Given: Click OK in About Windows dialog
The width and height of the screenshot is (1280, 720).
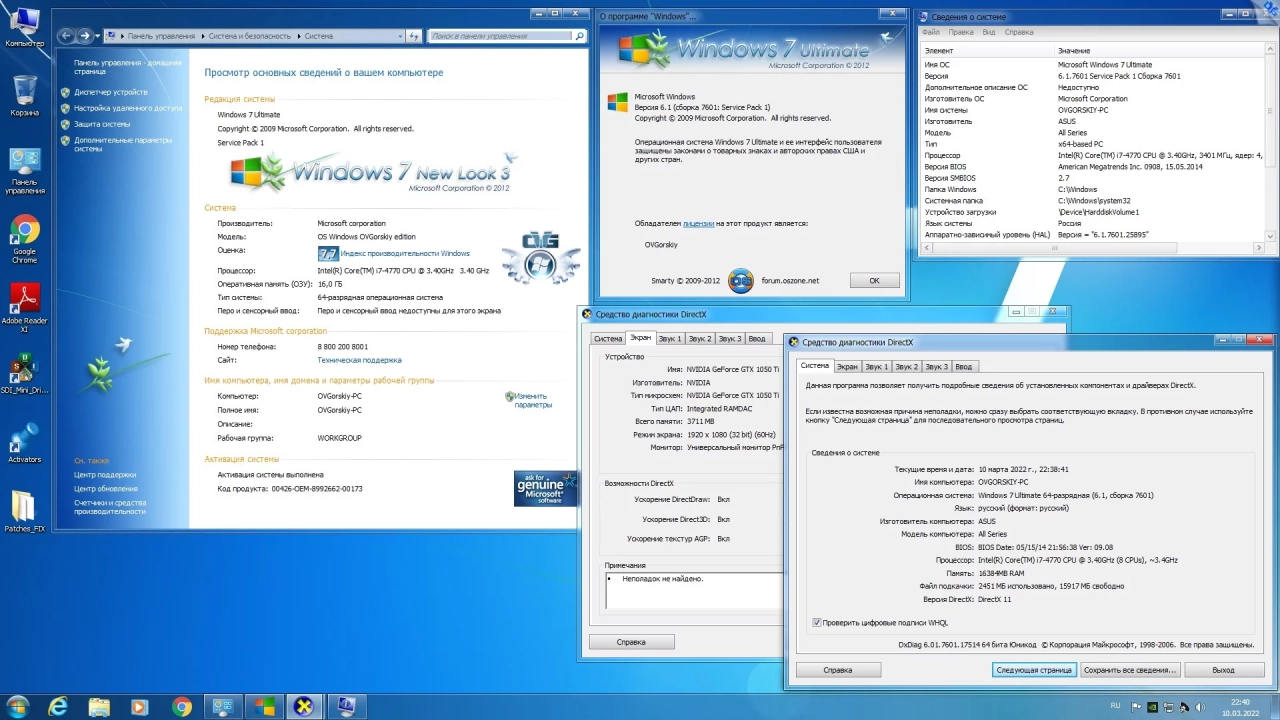Looking at the screenshot, I should (x=874, y=280).
